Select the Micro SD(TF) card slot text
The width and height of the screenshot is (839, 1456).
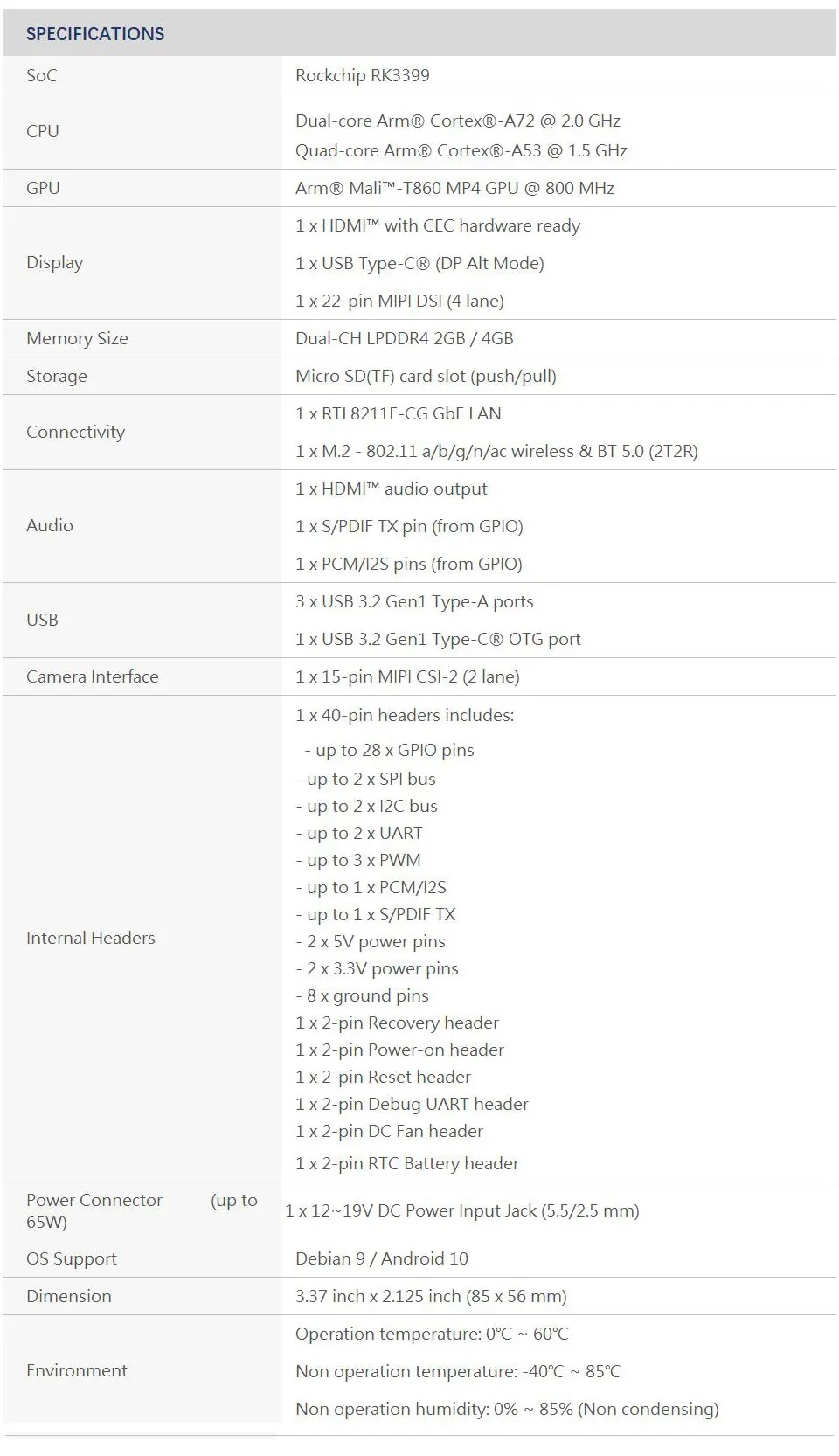pyautogui.click(x=426, y=376)
